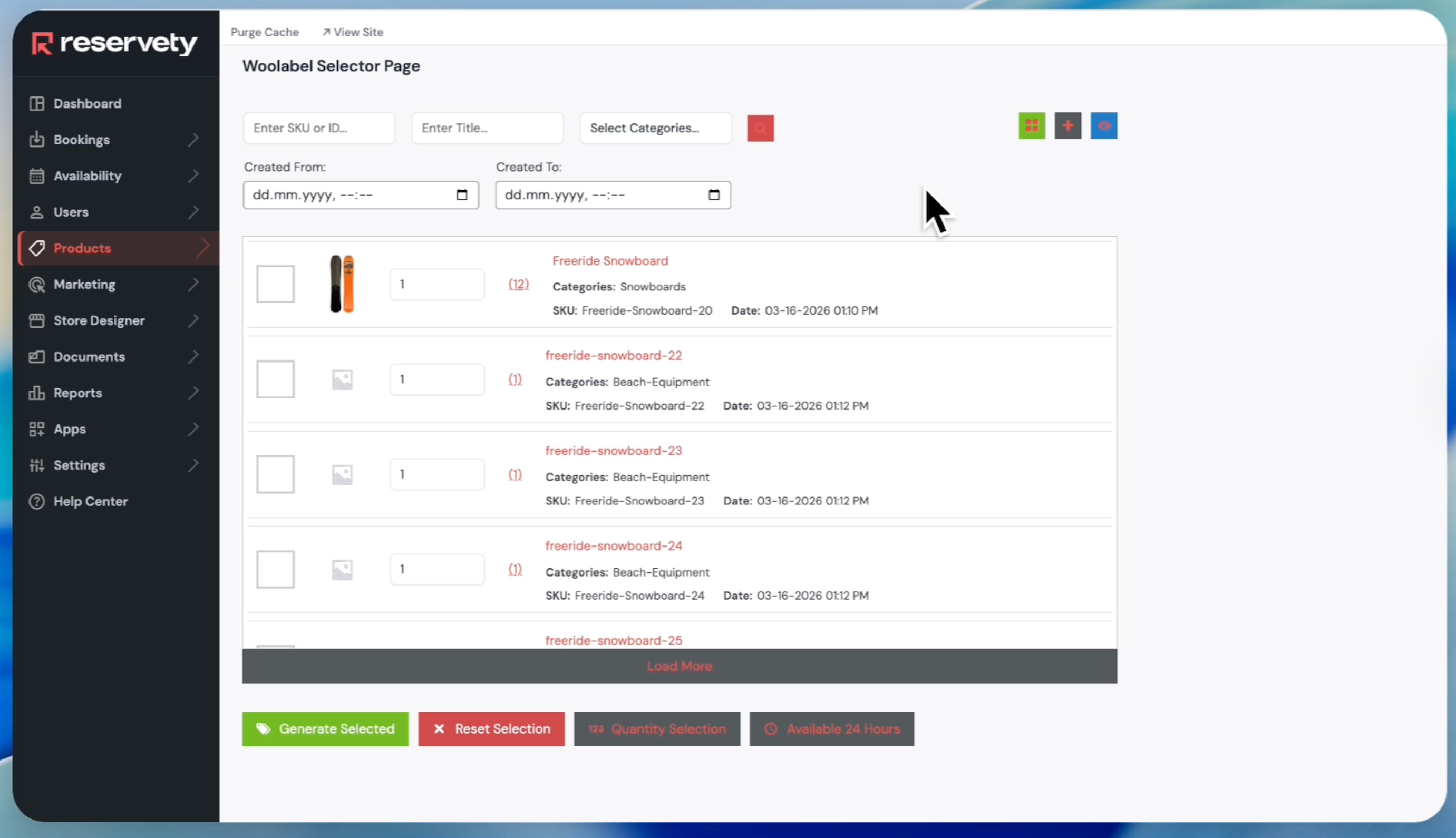This screenshot has height=838, width=1456.
Task: Click the Dashboard sidebar icon
Action: click(37, 104)
